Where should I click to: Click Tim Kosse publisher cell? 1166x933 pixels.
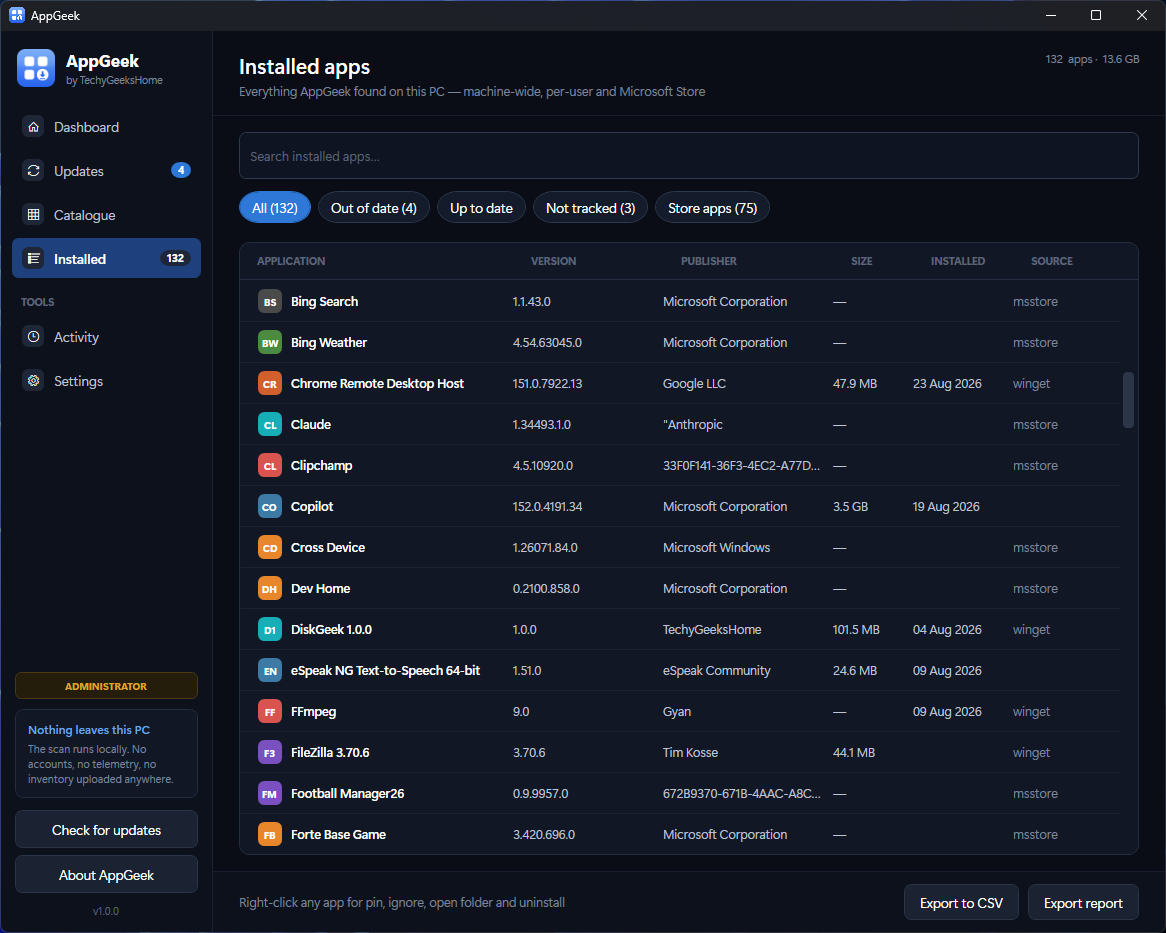(x=690, y=752)
